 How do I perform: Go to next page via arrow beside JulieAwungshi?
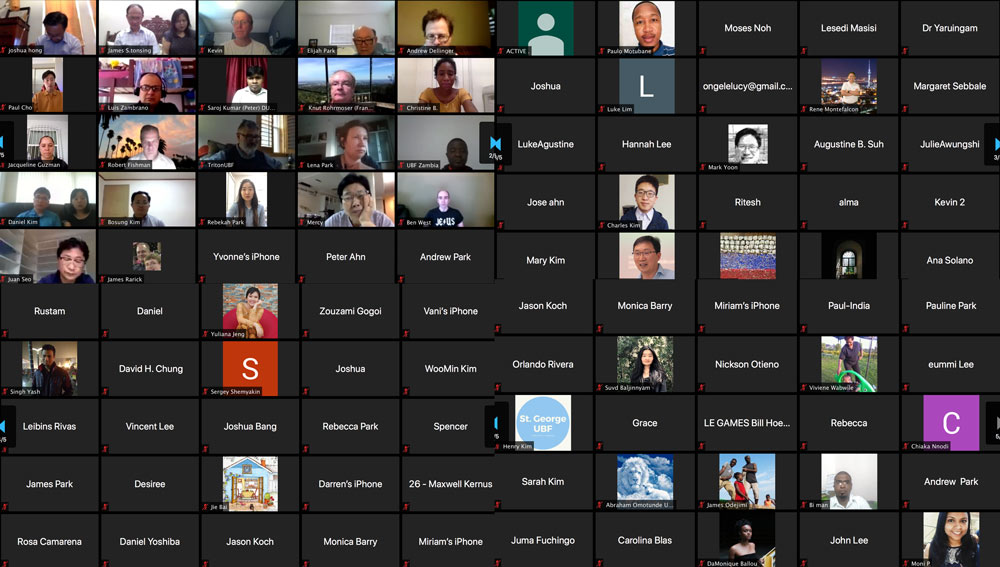click(997, 145)
